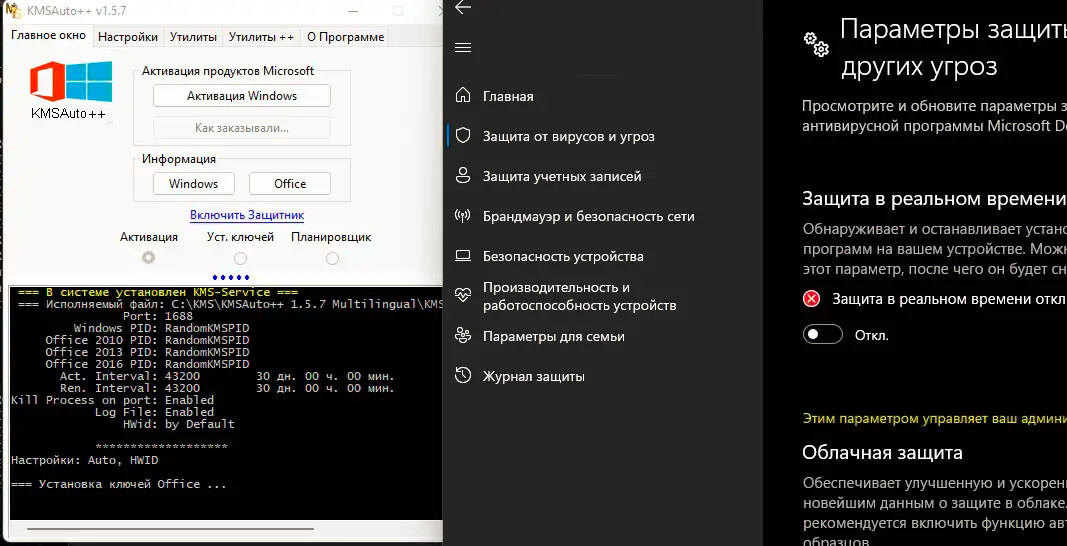
Task: Open Брандмауэр и безопасность сети
Action: 589,216
